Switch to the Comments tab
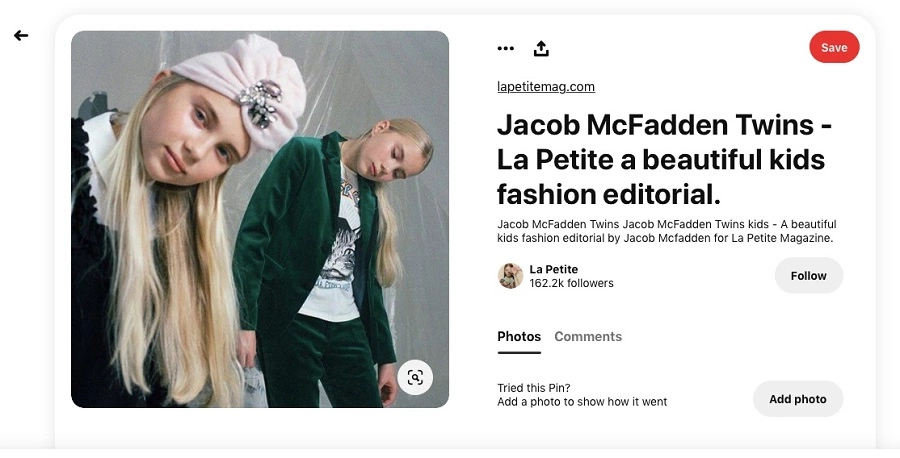The width and height of the screenshot is (900, 458). [588, 337]
